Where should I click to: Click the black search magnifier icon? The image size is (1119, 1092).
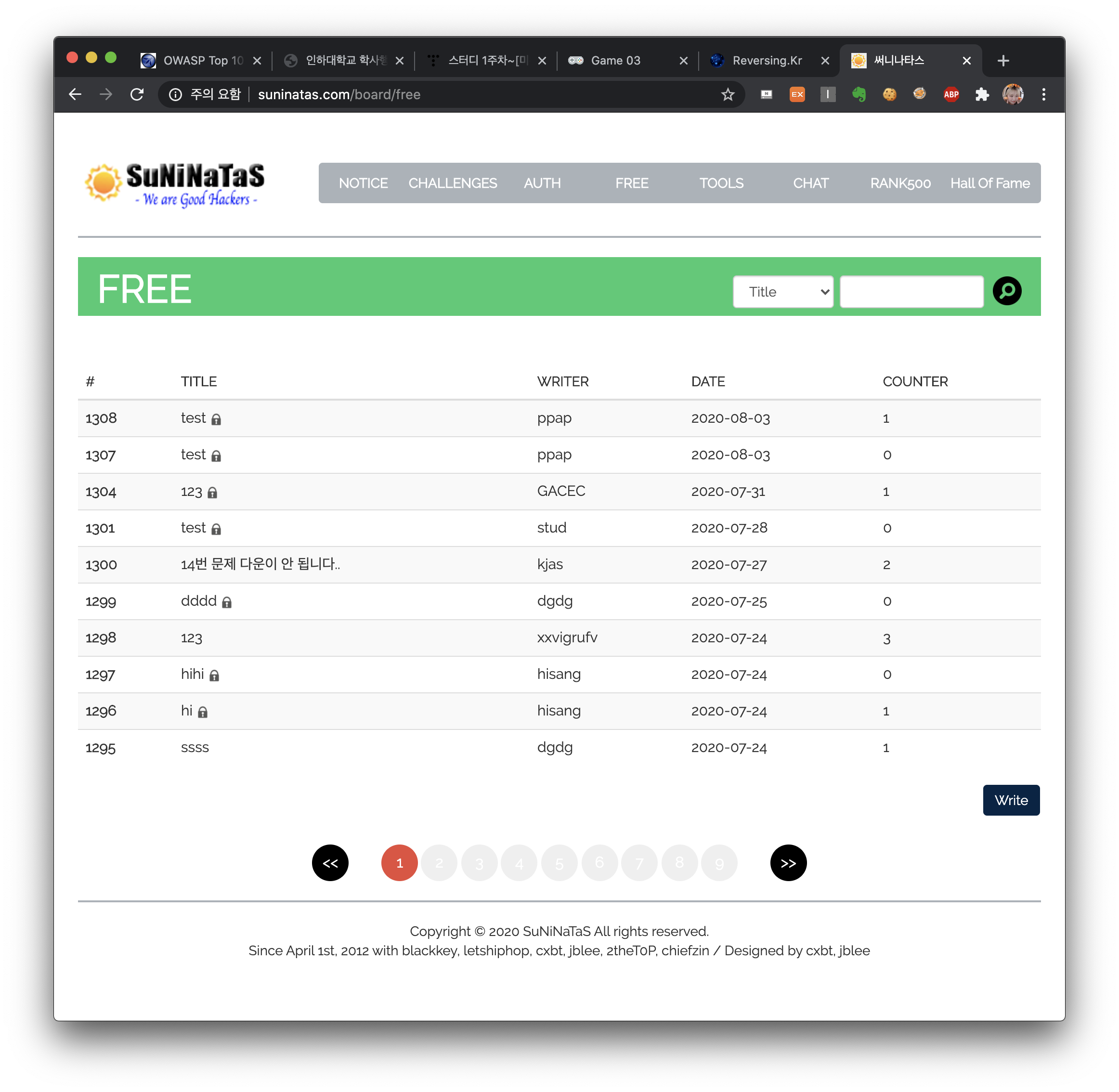1007,291
